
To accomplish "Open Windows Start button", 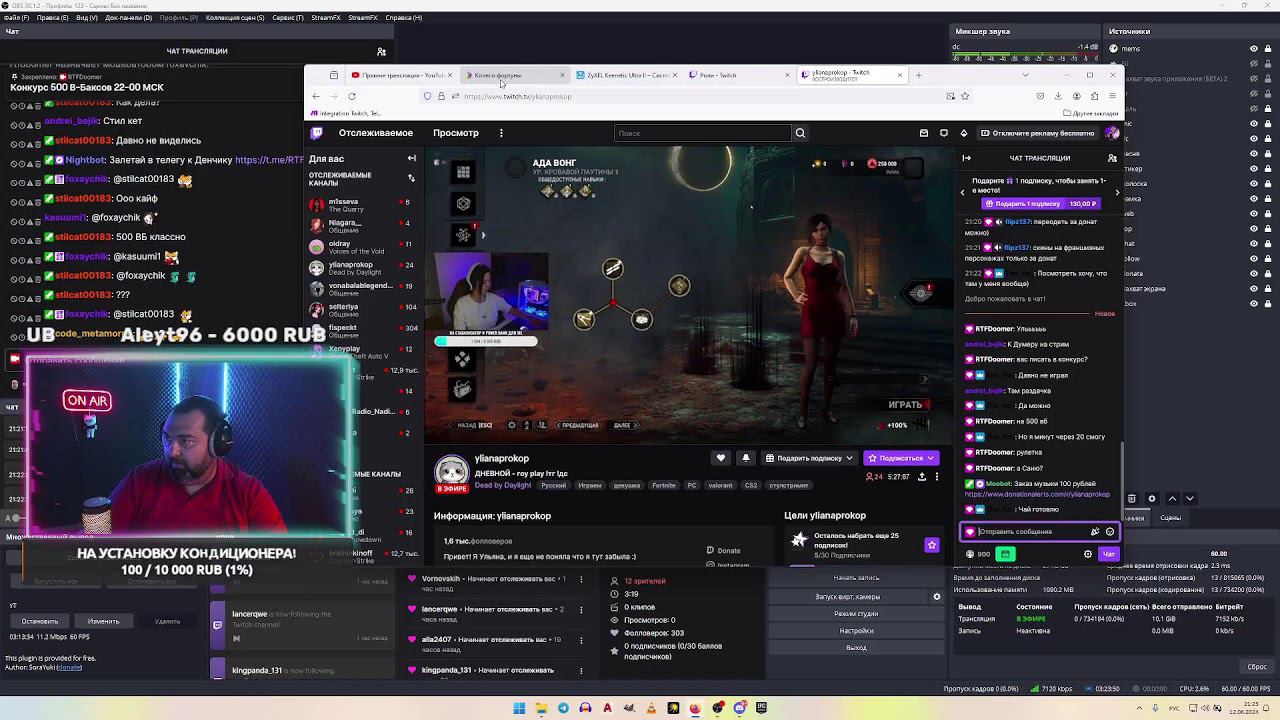I will (x=519, y=708).
